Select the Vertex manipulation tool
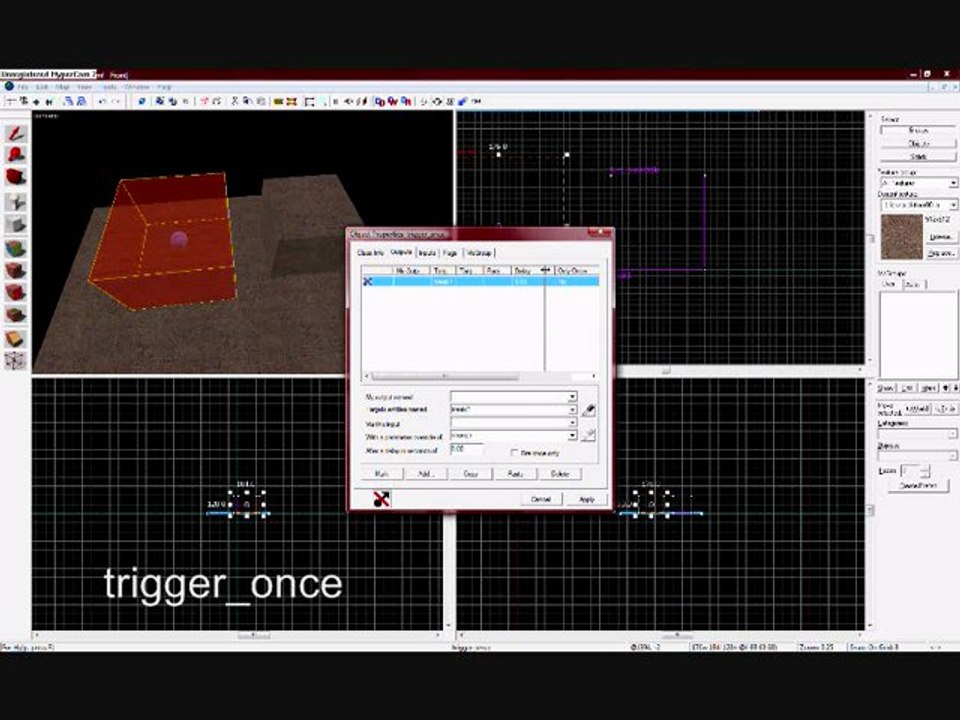 [15, 361]
